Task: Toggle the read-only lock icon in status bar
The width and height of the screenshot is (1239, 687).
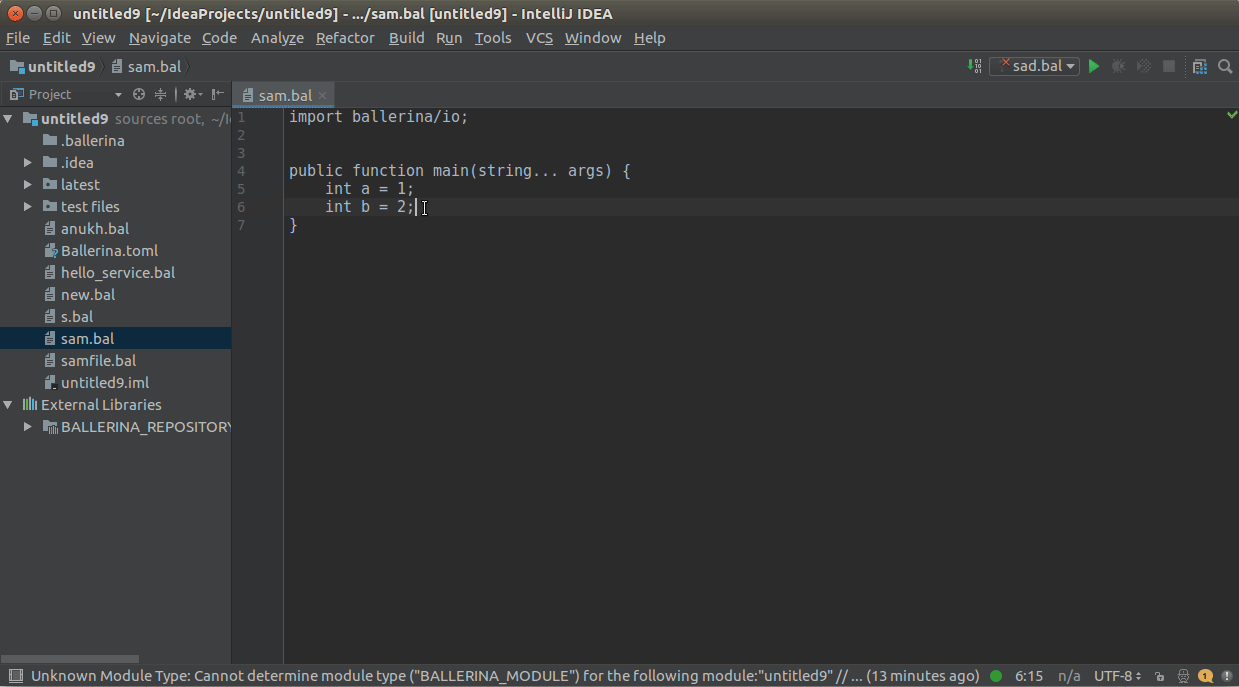Action: [1159, 677]
